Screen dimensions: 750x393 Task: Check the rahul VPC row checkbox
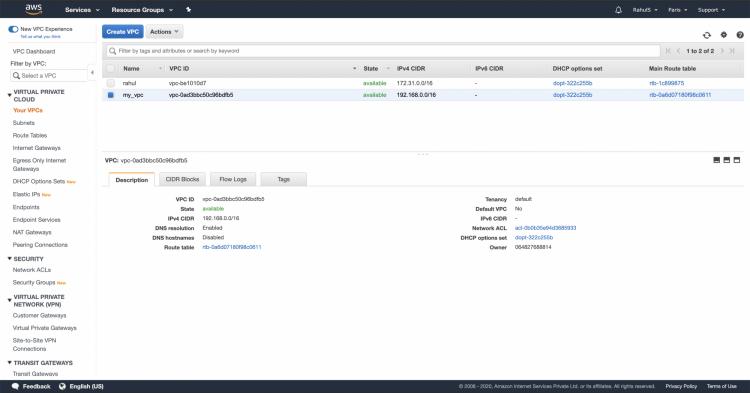tap(110, 83)
